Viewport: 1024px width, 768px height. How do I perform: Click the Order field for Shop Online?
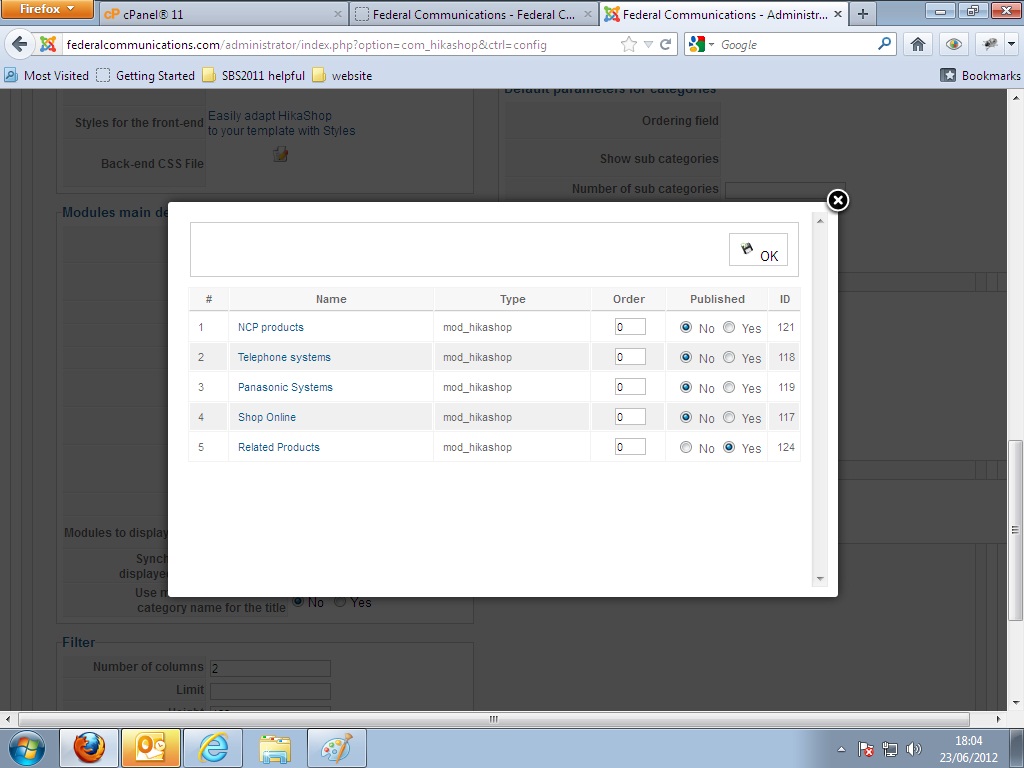[x=630, y=417]
